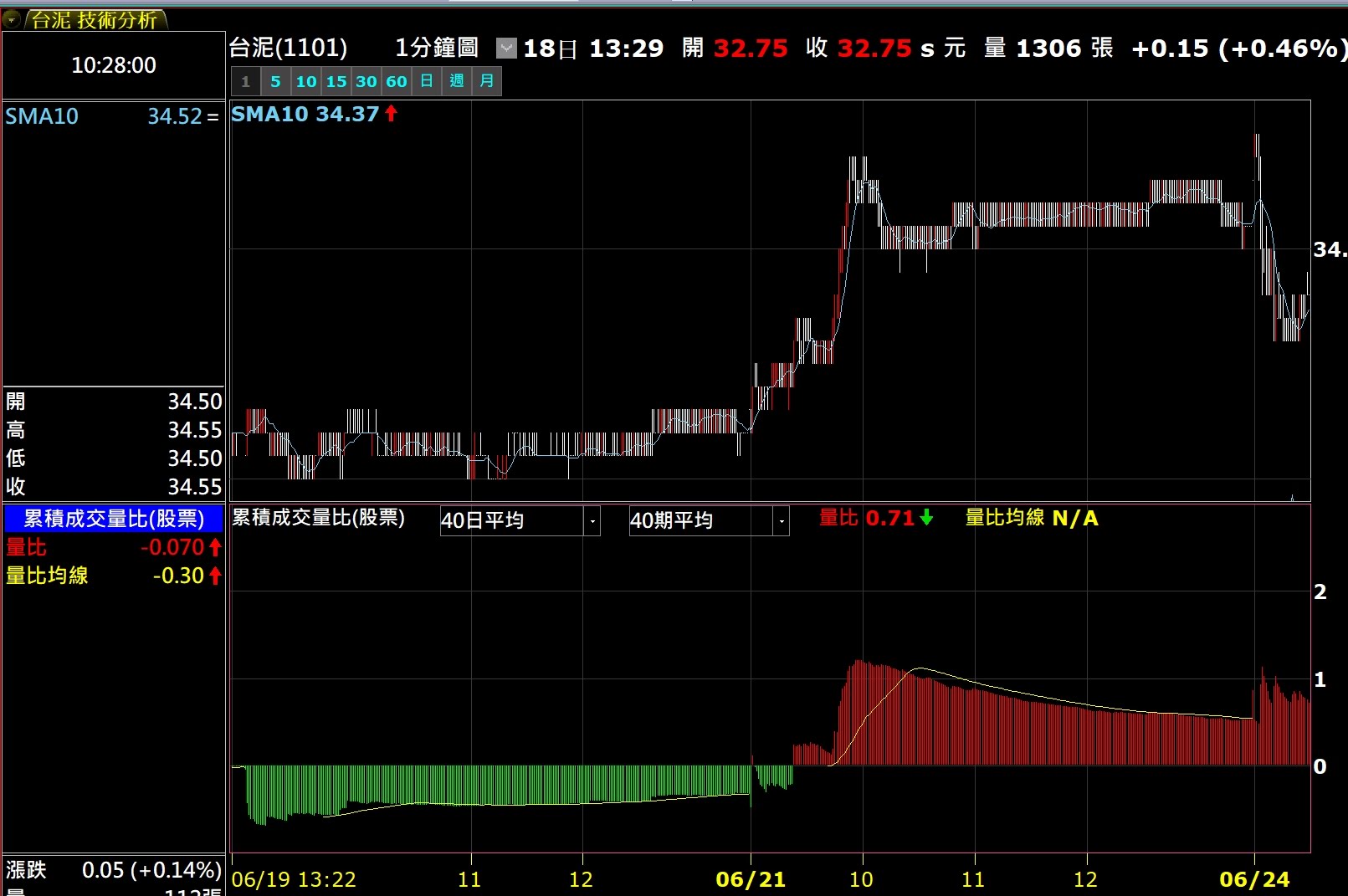
Task: Expand the 40期平均 dropdown
Action: click(x=782, y=521)
